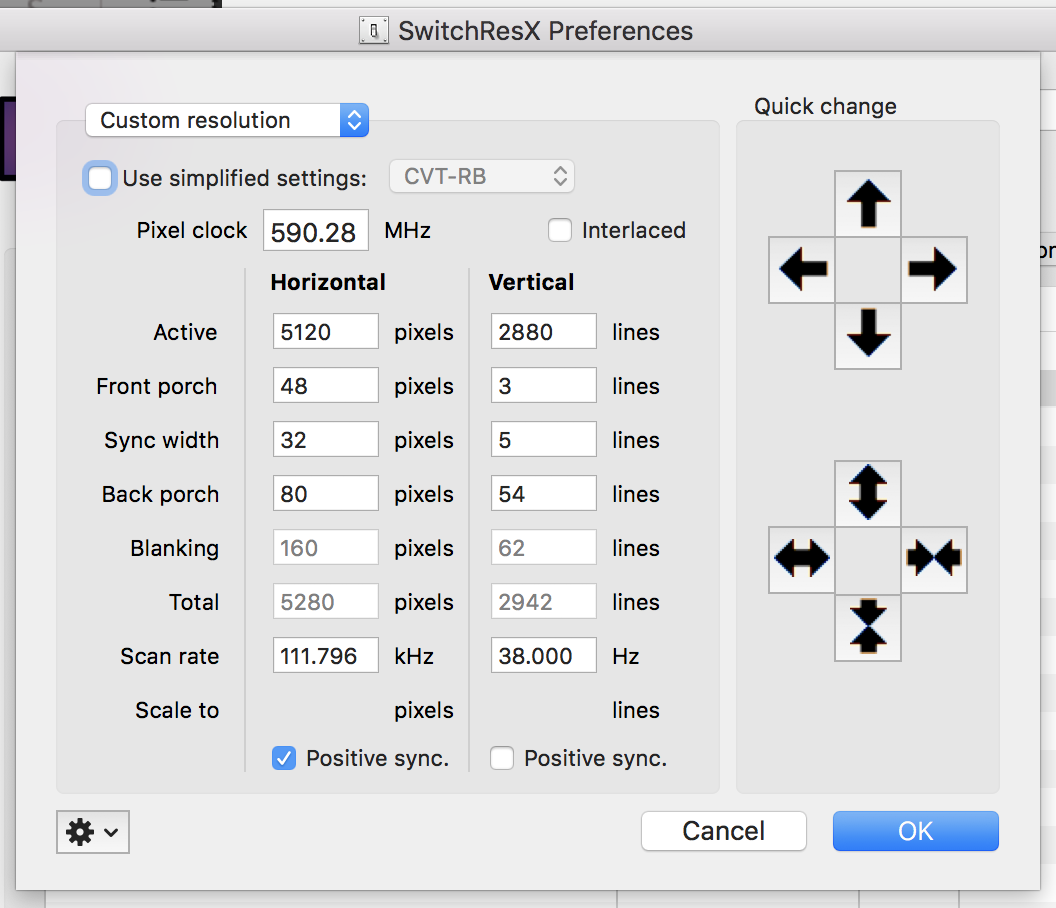The height and width of the screenshot is (908, 1056).
Task: Open the CVT-RB timing dropdown
Action: 481,177
